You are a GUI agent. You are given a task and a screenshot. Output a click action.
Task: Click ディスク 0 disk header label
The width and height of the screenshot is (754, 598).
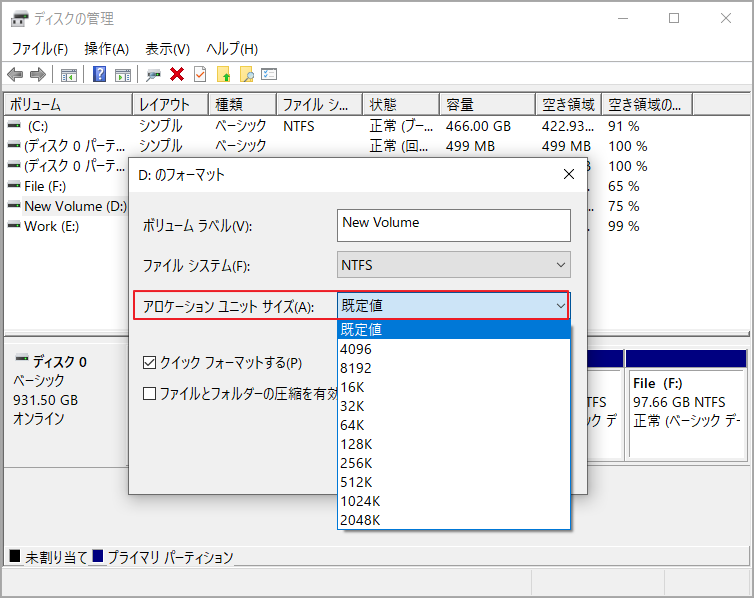pos(60,361)
